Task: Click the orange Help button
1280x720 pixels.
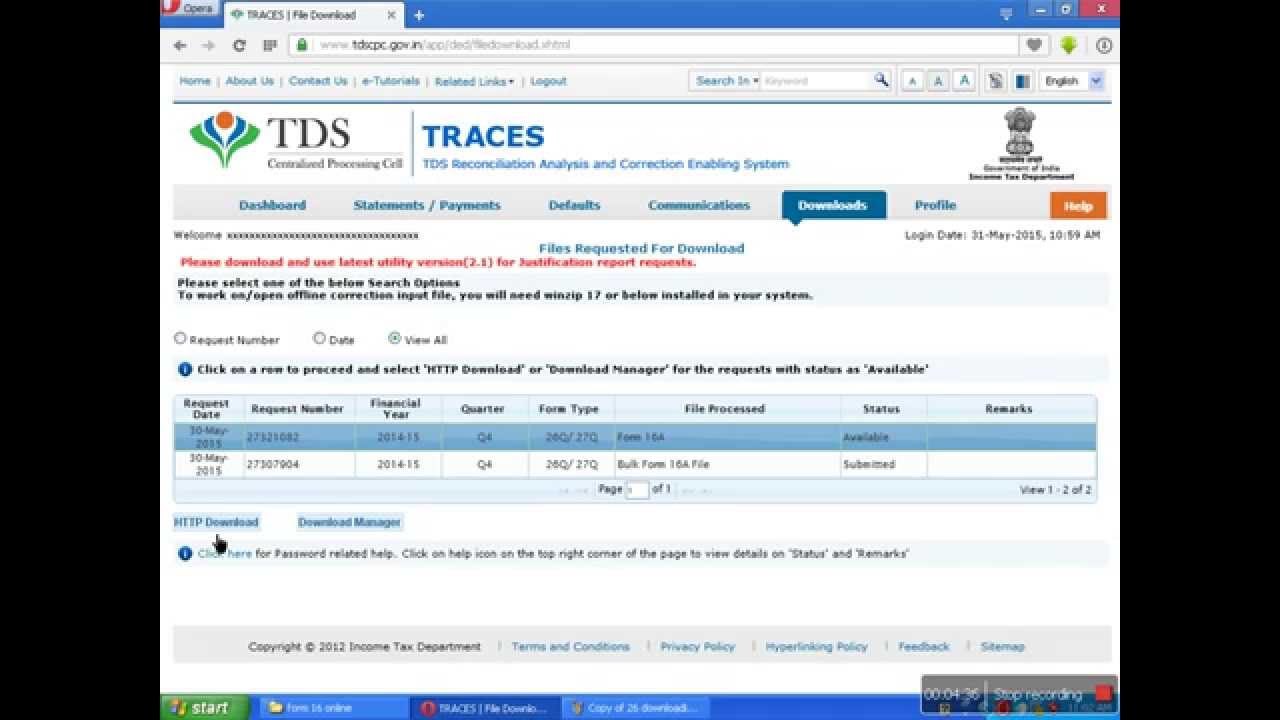Action: pyautogui.click(x=1078, y=206)
